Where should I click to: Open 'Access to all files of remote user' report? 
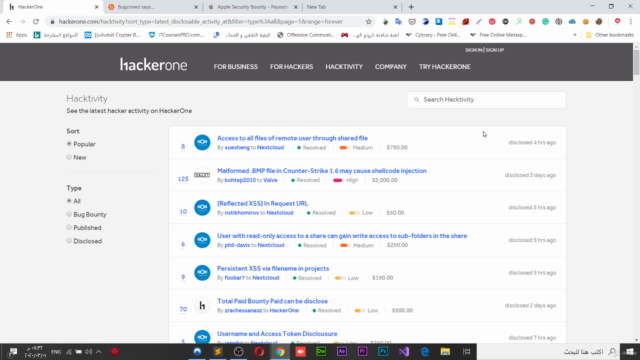pyautogui.click(x=292, y=138)
